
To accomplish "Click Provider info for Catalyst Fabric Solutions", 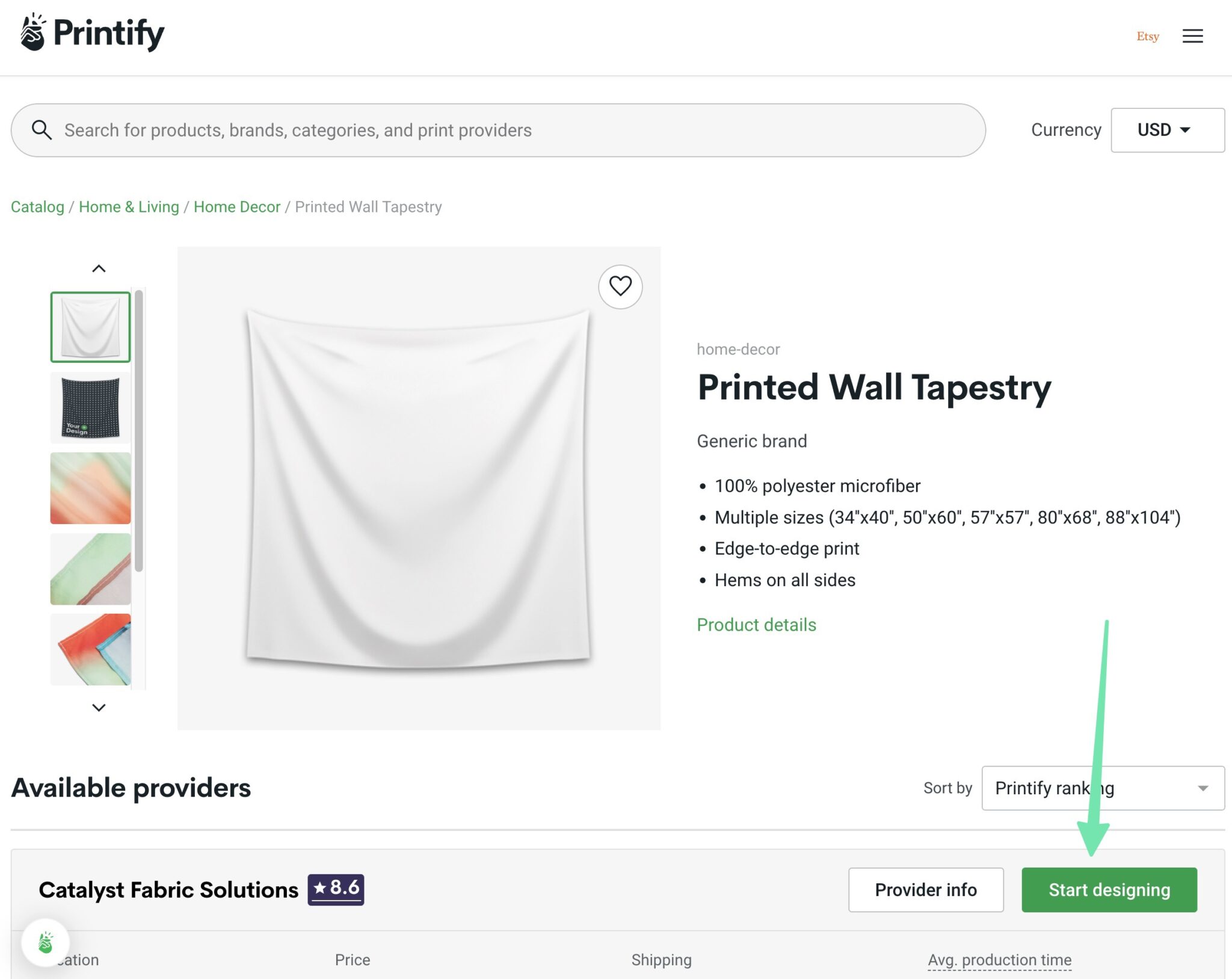I will [926, 889].
